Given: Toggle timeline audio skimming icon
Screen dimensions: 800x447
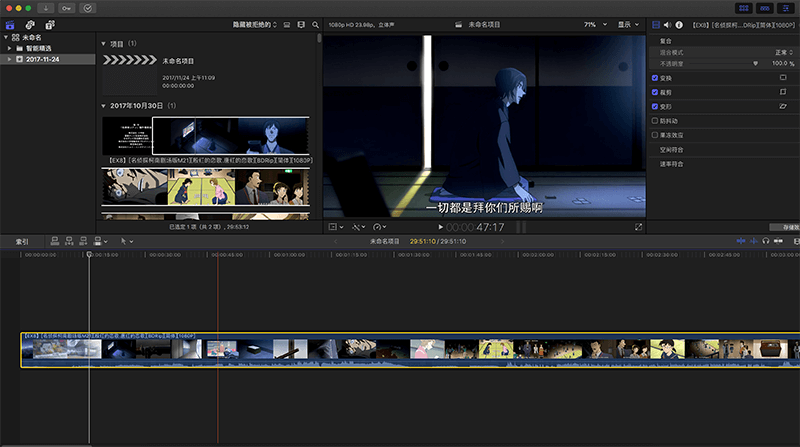Looking at the screenshot, I should 754,241.
